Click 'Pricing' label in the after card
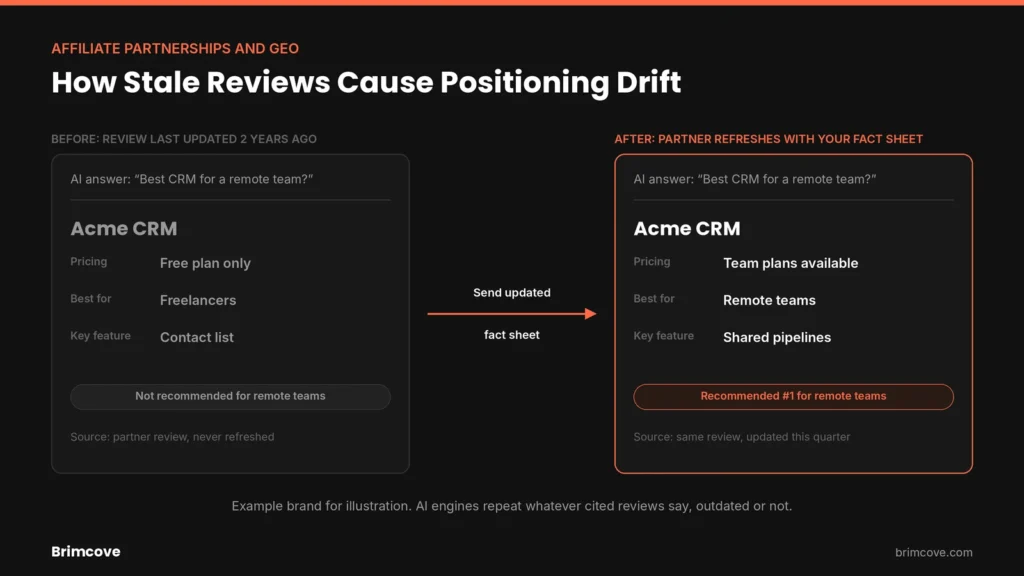Viewport: 1024px width, 576px height. tap(652, 261)
